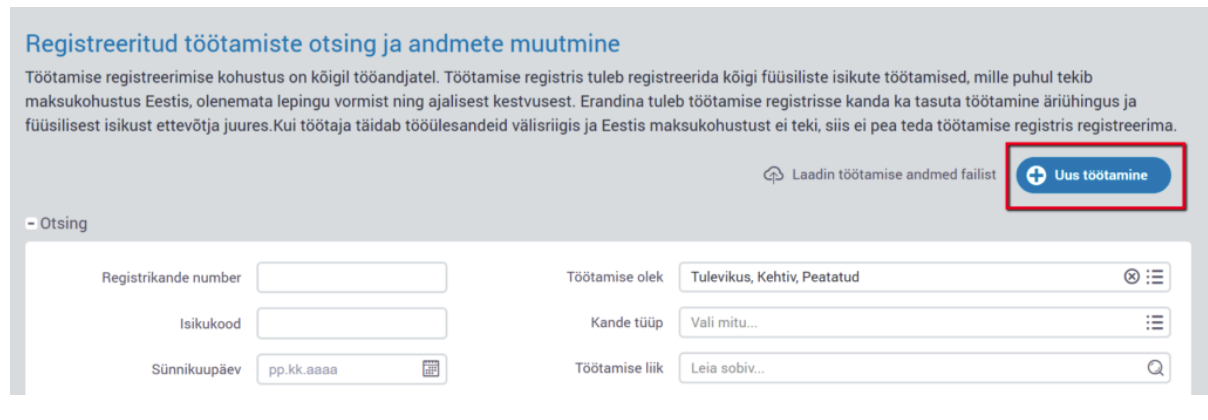Viewport: 1208px width, 420px height.
Task: Click the Sünnikuupäev date text box
Action: pos(338,369)
